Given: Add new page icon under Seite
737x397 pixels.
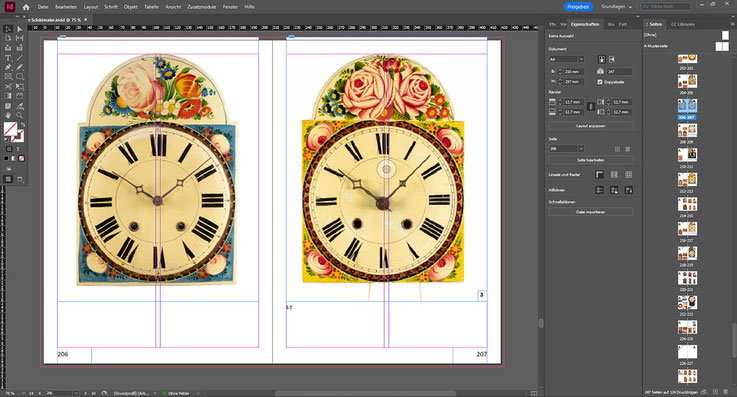Looking at the screenshot, I should coord(617,149).
